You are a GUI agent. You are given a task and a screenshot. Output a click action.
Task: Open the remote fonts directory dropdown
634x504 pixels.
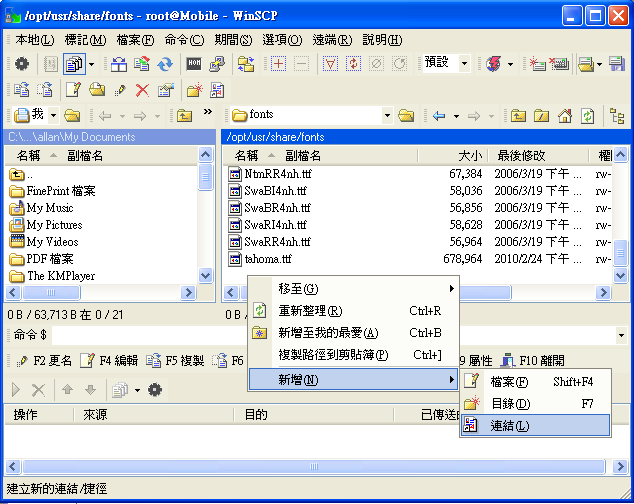387,115
